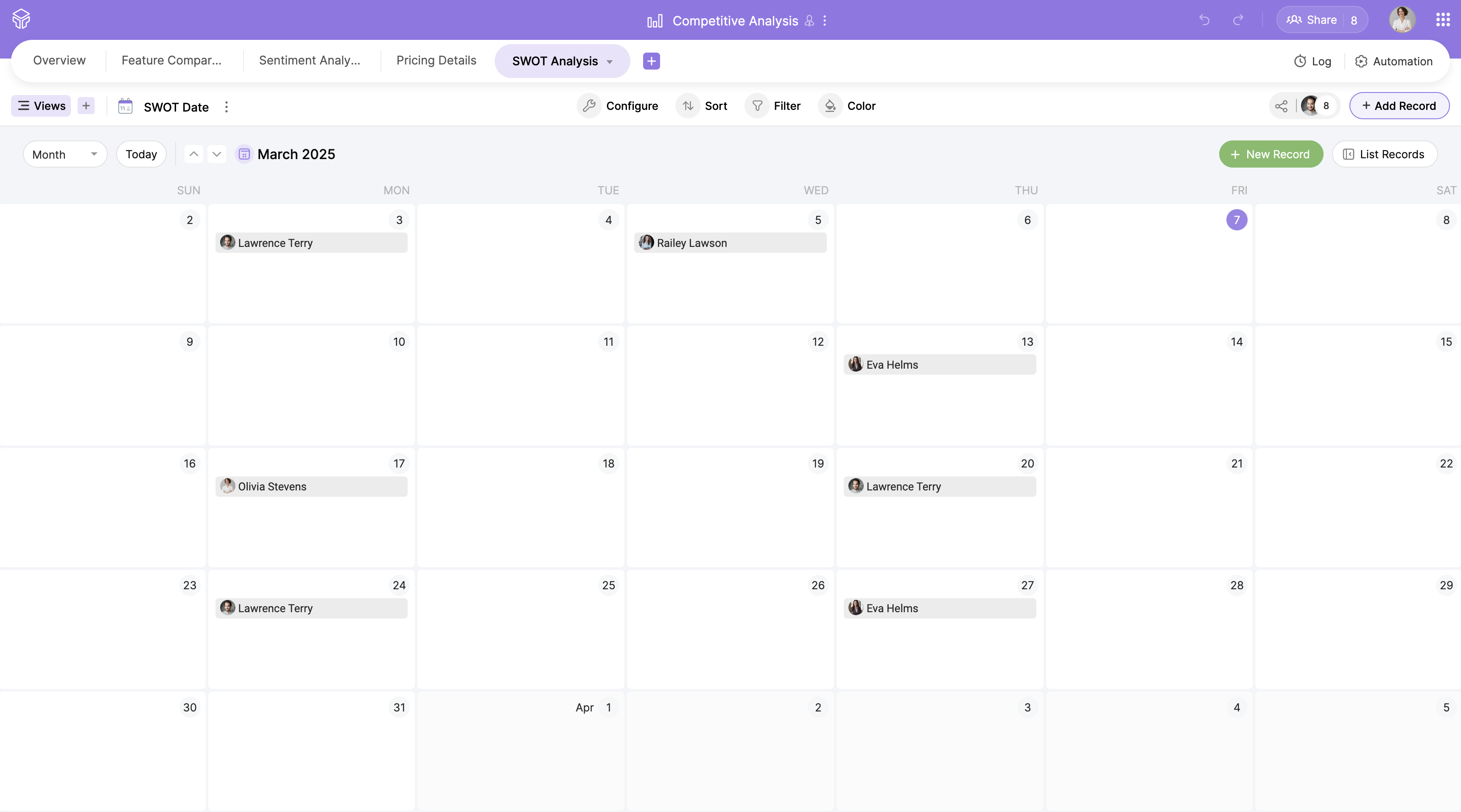
Task: Click the share count 8
Action: [1354, 20]
